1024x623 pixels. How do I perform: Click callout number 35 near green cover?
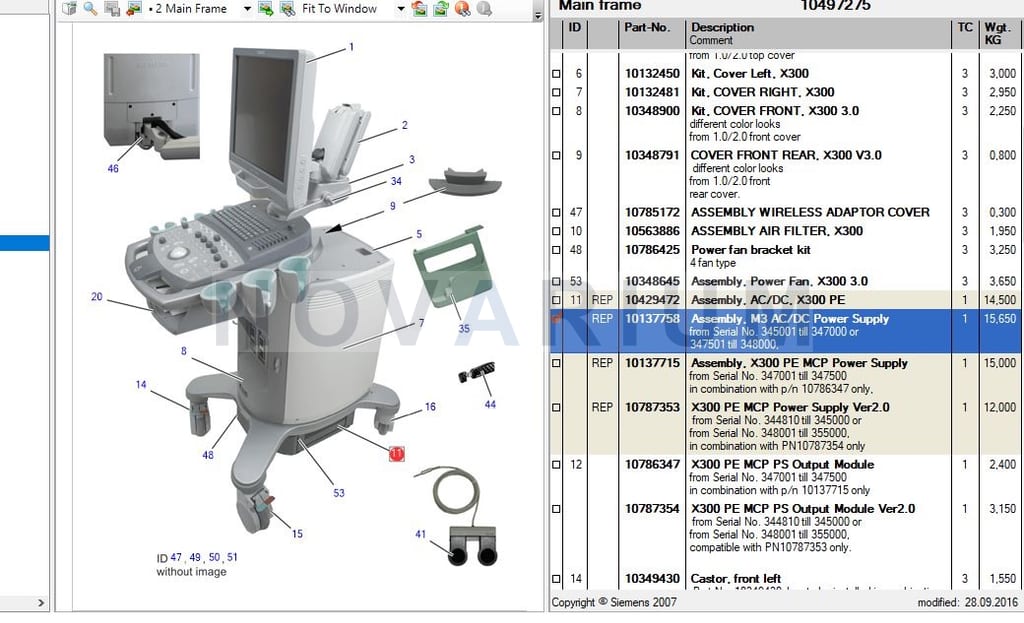click(x=464, y=328)
